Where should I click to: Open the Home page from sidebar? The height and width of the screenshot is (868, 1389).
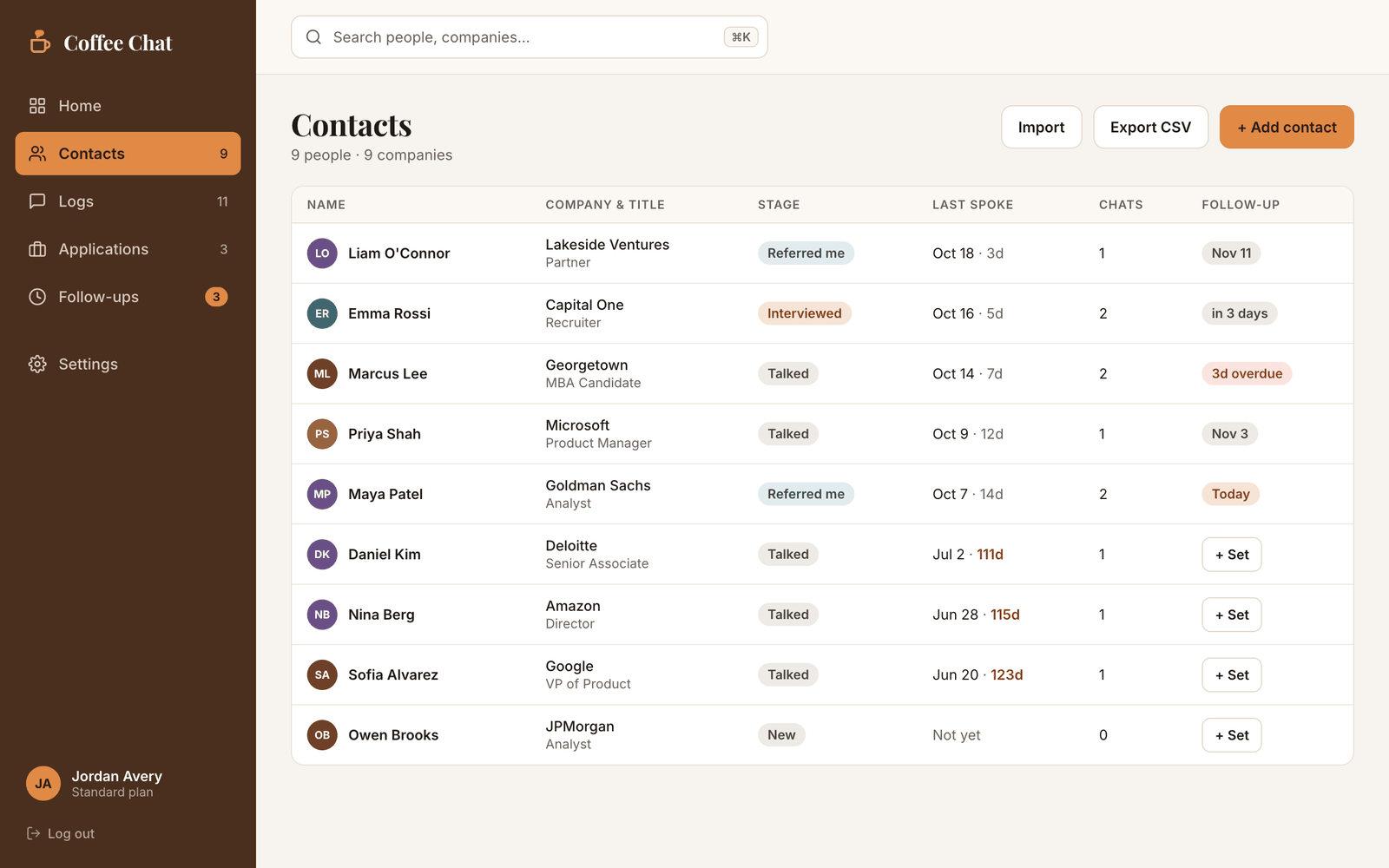tap(128, 106)
